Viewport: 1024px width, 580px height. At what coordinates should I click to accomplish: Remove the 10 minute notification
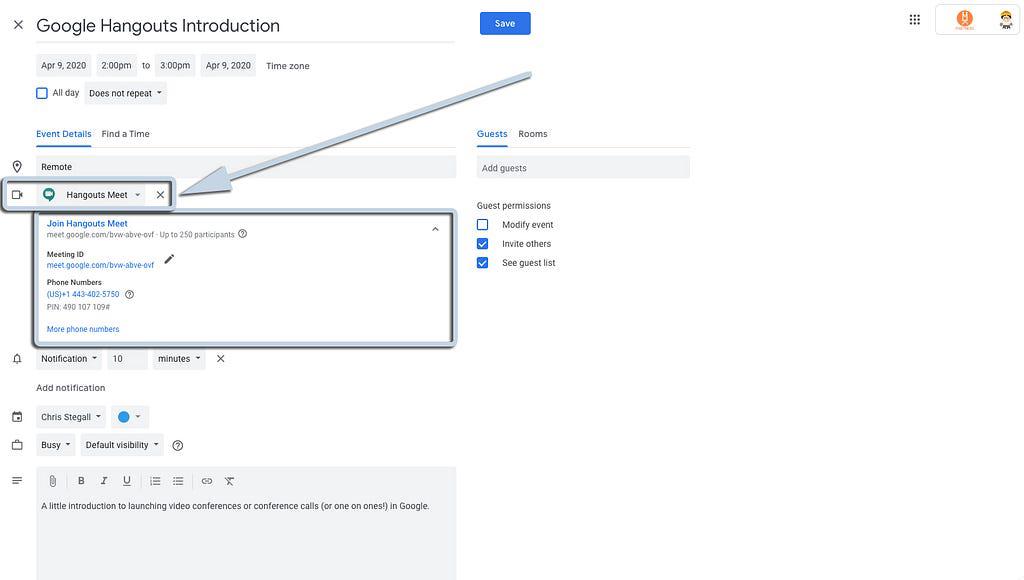tap(221, 359)
